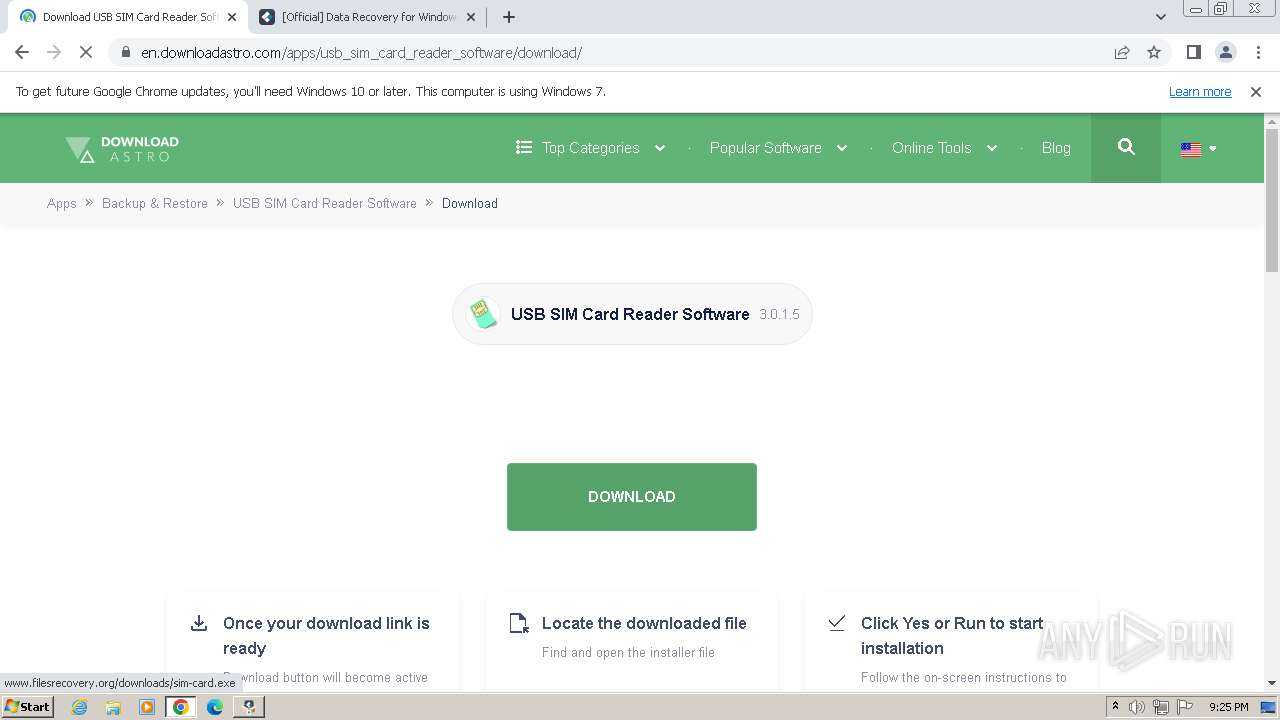Switch to the Data Recovery for Windows tab
Screen dimensions: 1280x720
(368, 17)
